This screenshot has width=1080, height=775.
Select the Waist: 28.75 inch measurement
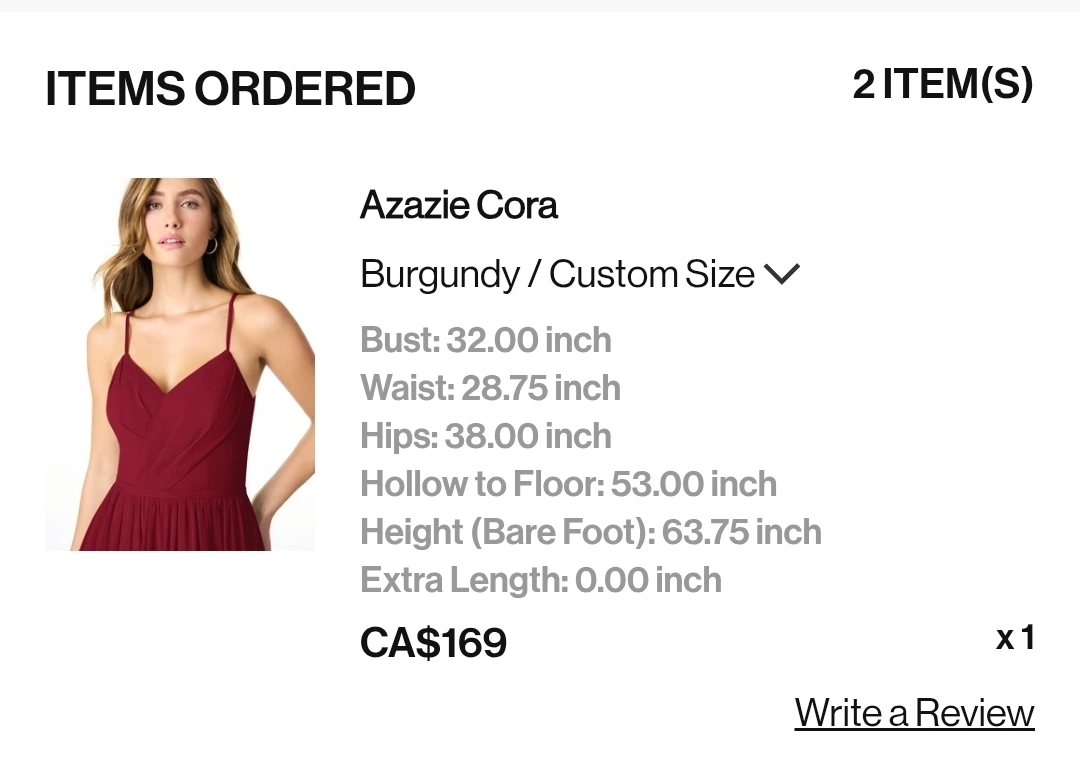click(490, 388)
